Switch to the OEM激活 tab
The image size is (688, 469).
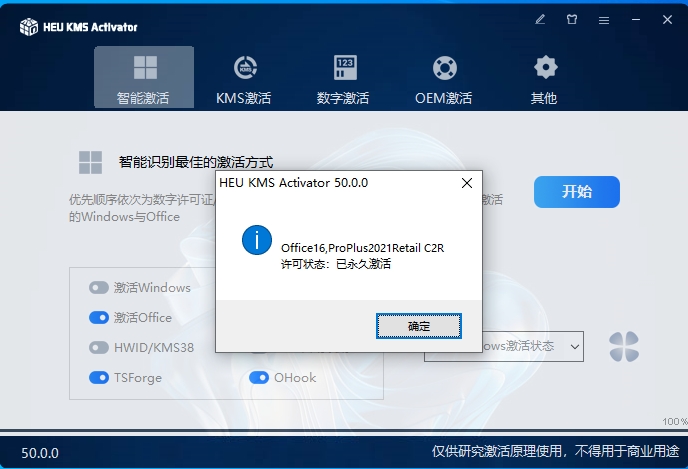[x=444, y=79]
